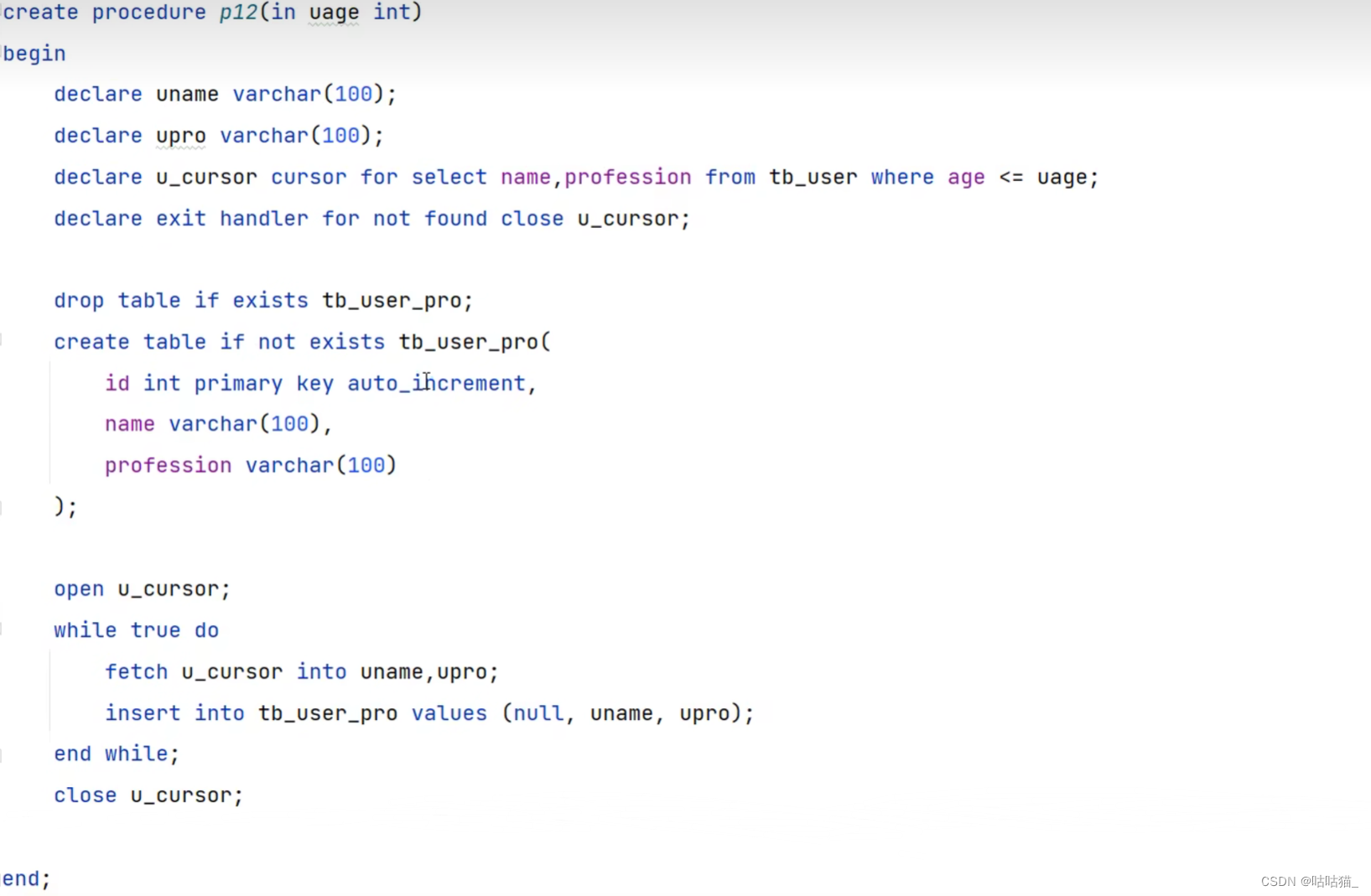Click 'upro' in its declare statement

[x=180, y=137]
